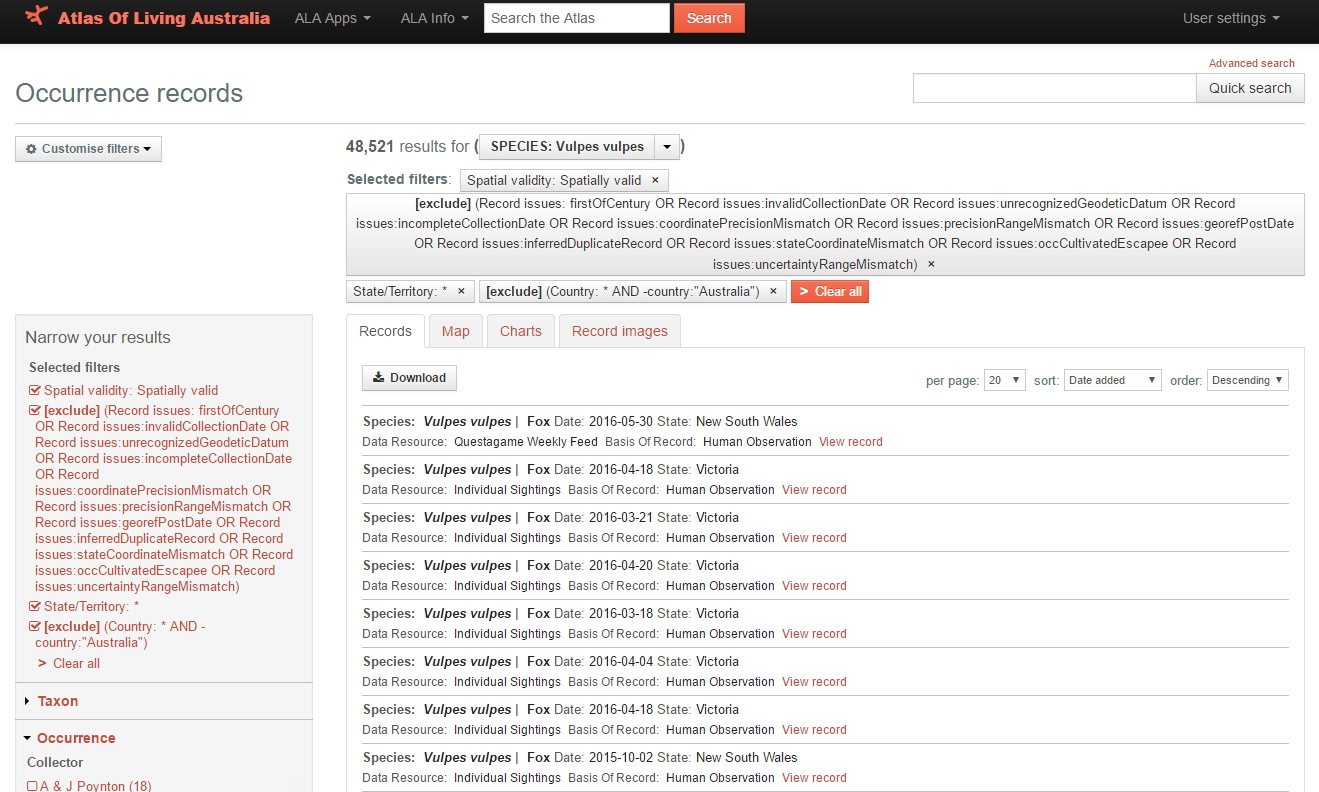Switch to the Map tab
The height and width of the screenshot is (792, 1319).
coord(455,330)
